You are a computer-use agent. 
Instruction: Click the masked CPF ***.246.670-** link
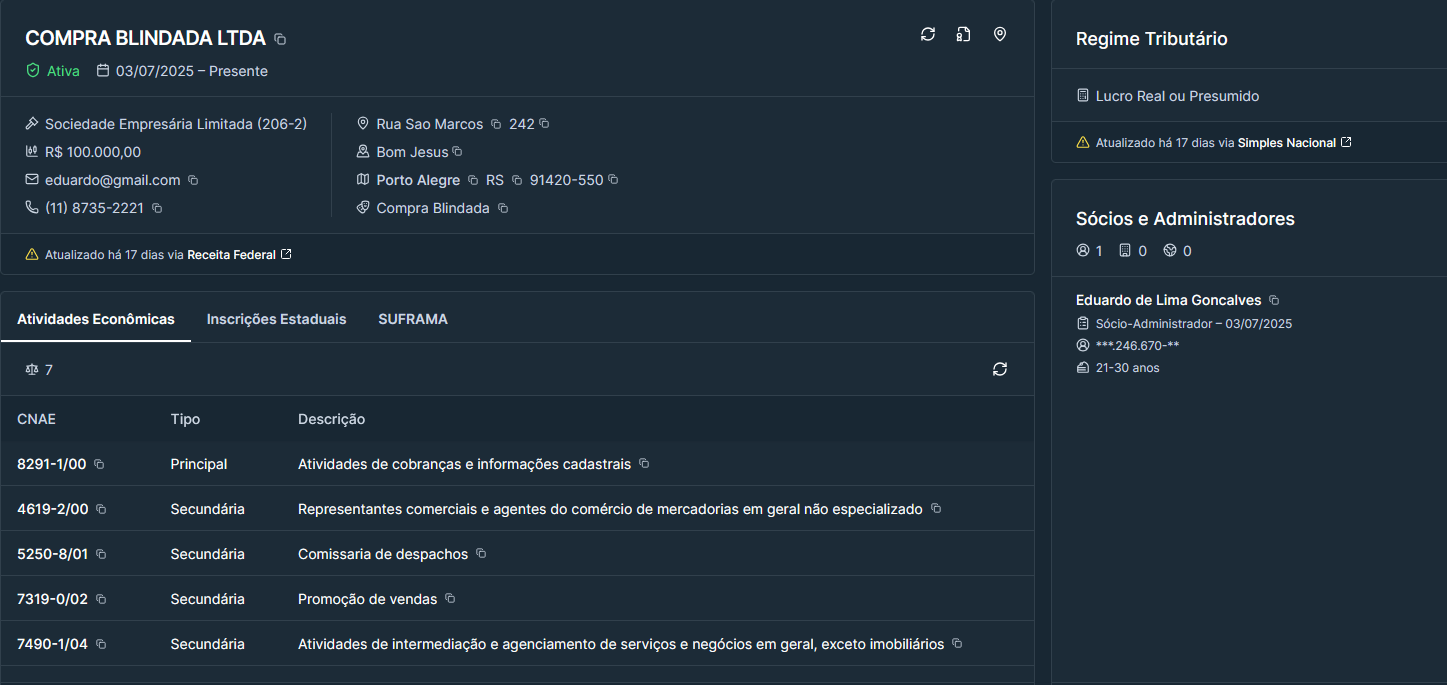[1137, 345]
